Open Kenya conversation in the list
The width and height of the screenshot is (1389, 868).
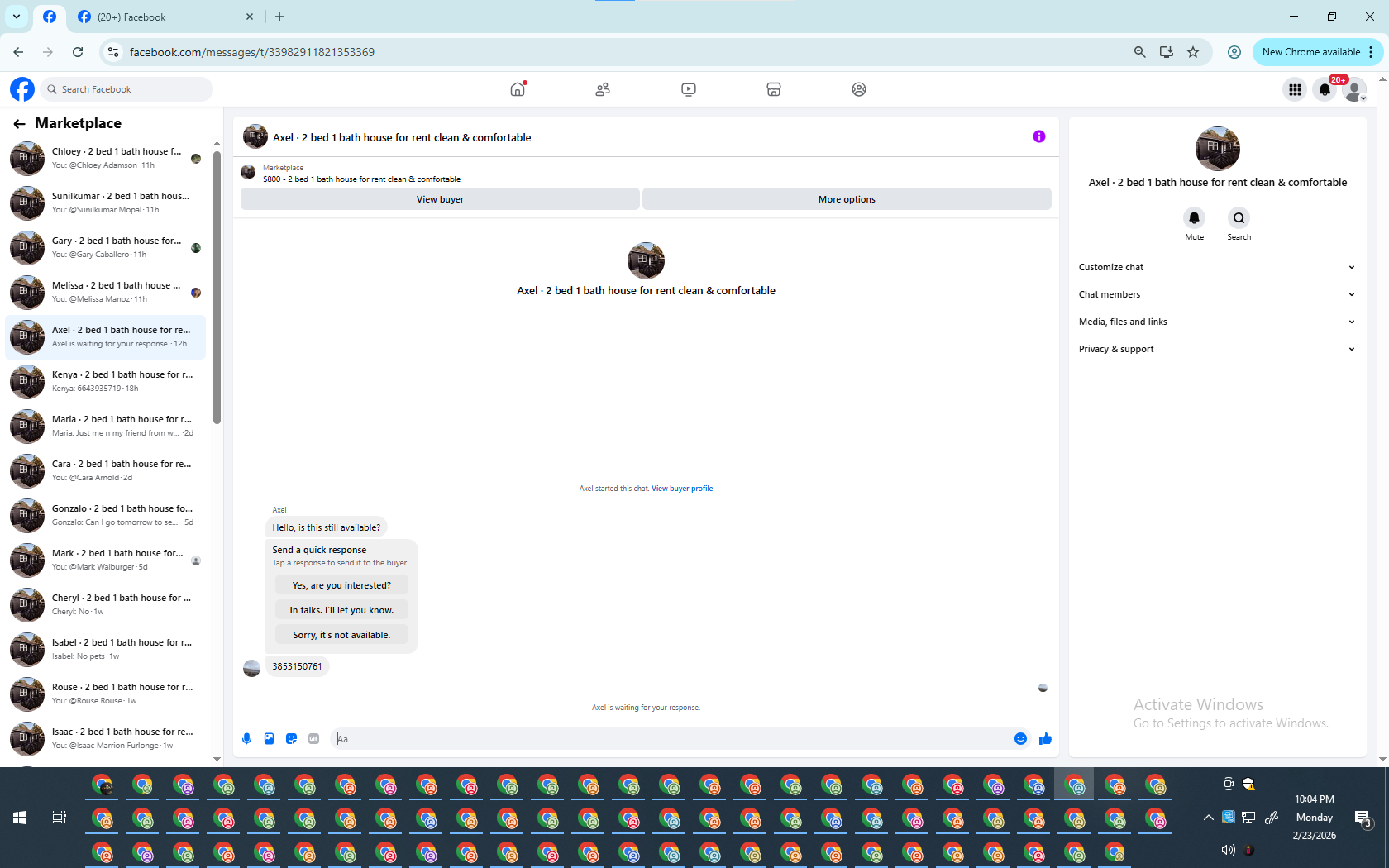coord(106,381)
